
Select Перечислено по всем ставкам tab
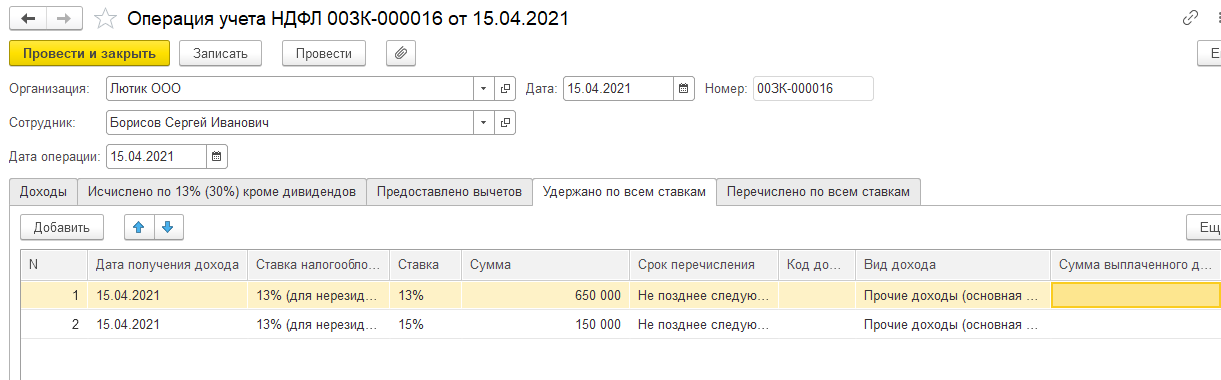pyautogui.click(x=818, y=192)
